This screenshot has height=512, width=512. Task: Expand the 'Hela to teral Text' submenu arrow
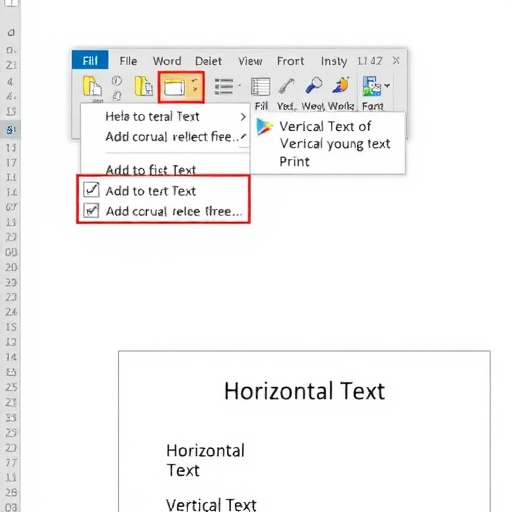click(x=243, y=117)
